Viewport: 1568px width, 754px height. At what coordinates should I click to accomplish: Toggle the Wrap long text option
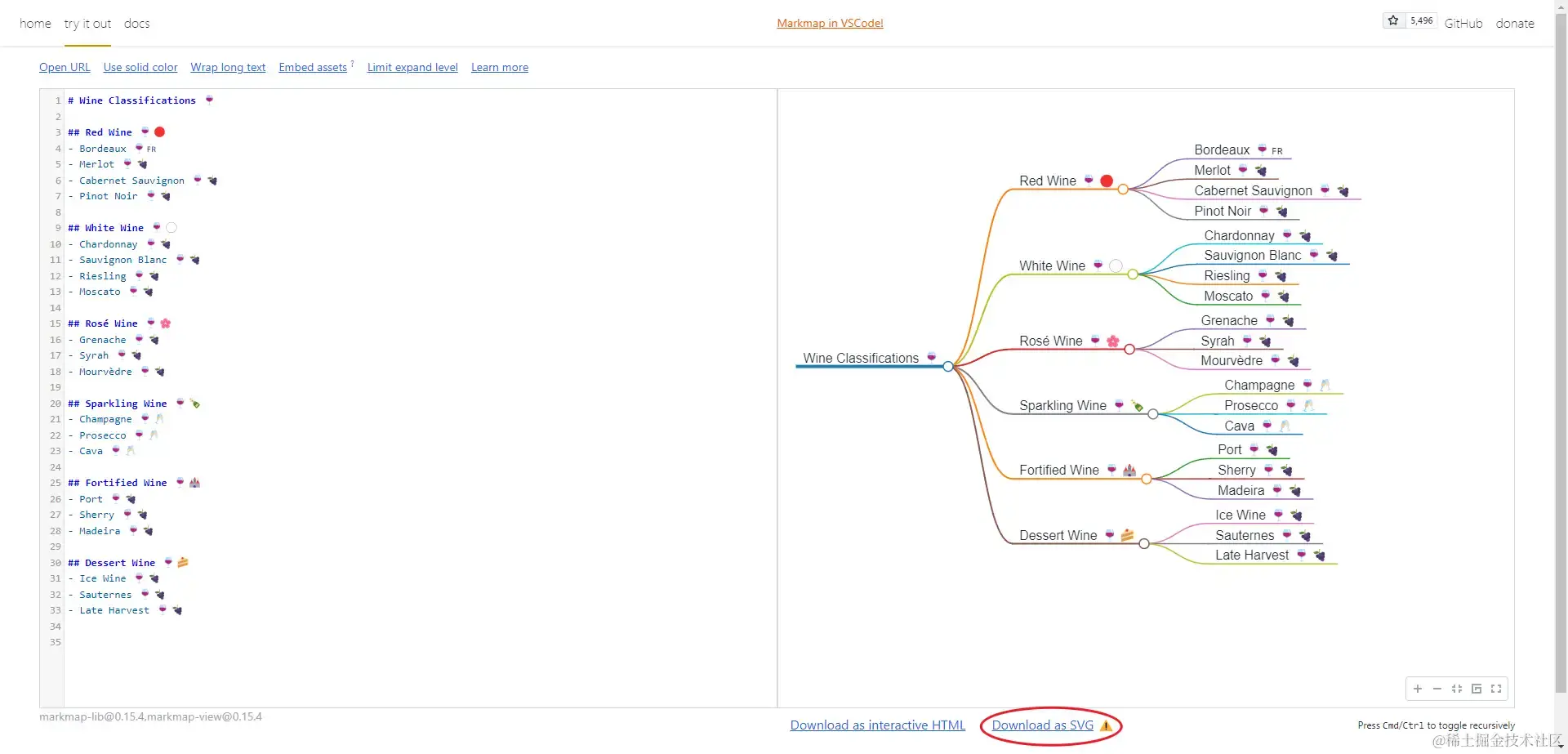click(x=228, y=67)
